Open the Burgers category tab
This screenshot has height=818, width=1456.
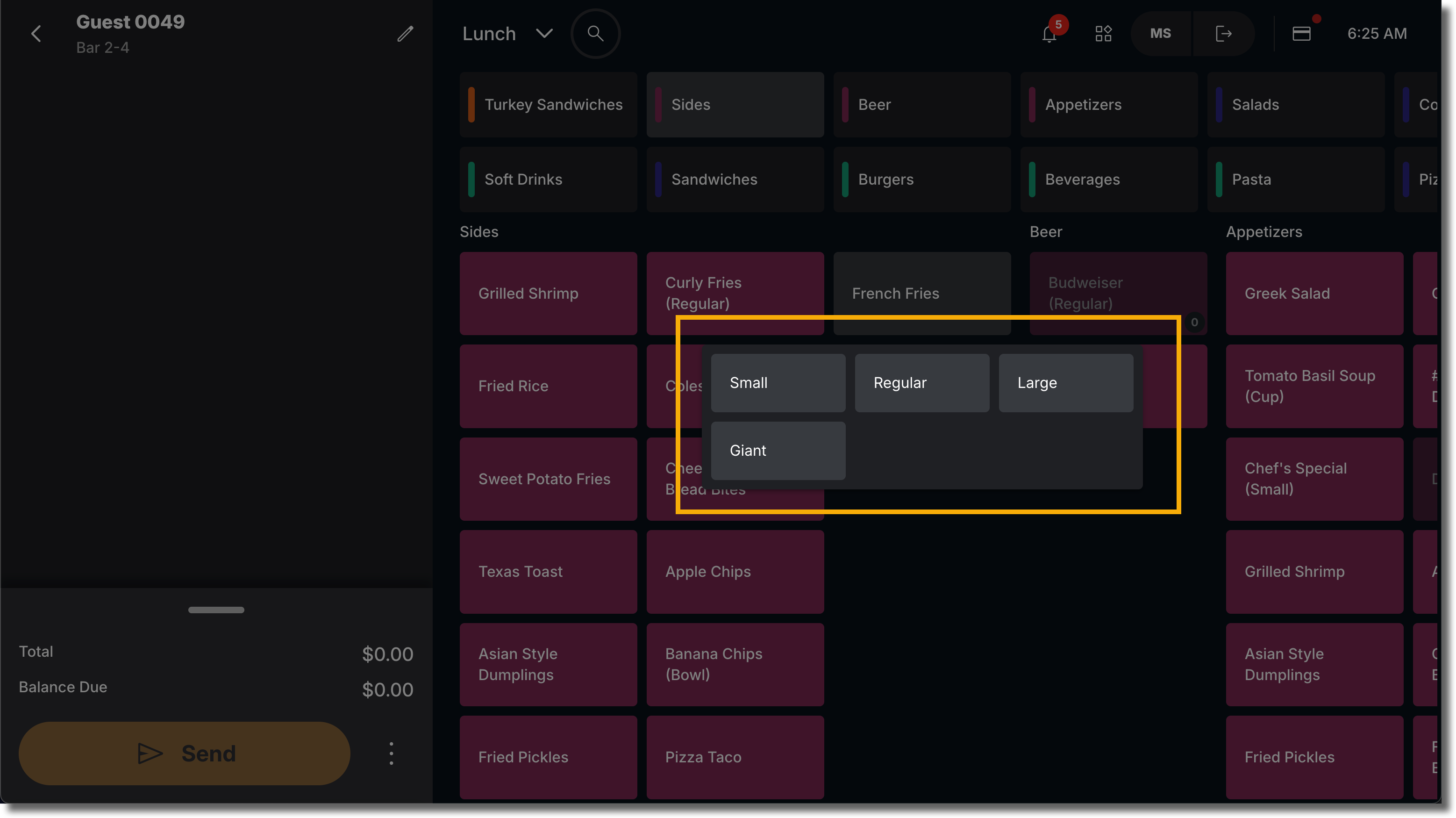click(x=922, y=179)
